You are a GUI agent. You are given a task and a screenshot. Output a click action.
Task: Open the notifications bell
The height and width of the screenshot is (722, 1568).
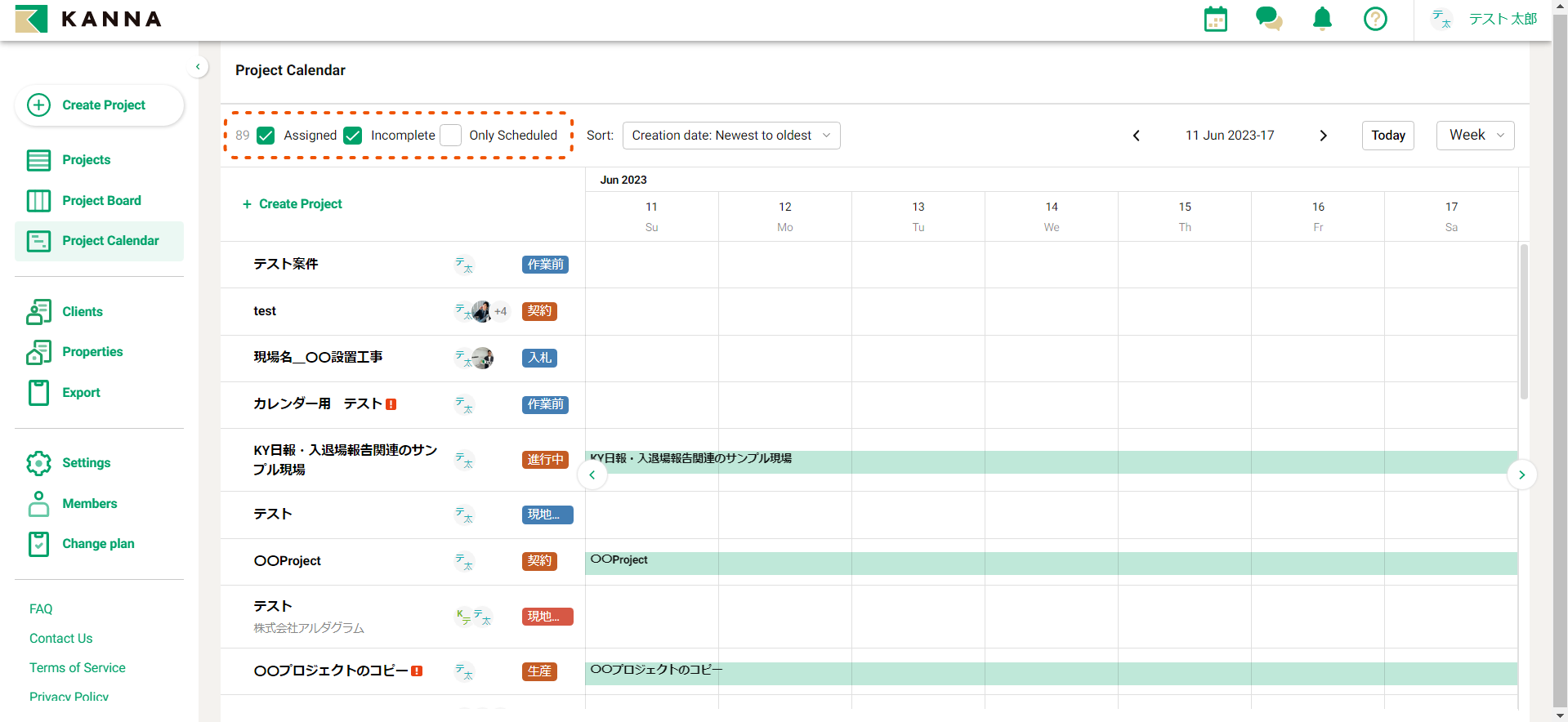click(1321, 19)
